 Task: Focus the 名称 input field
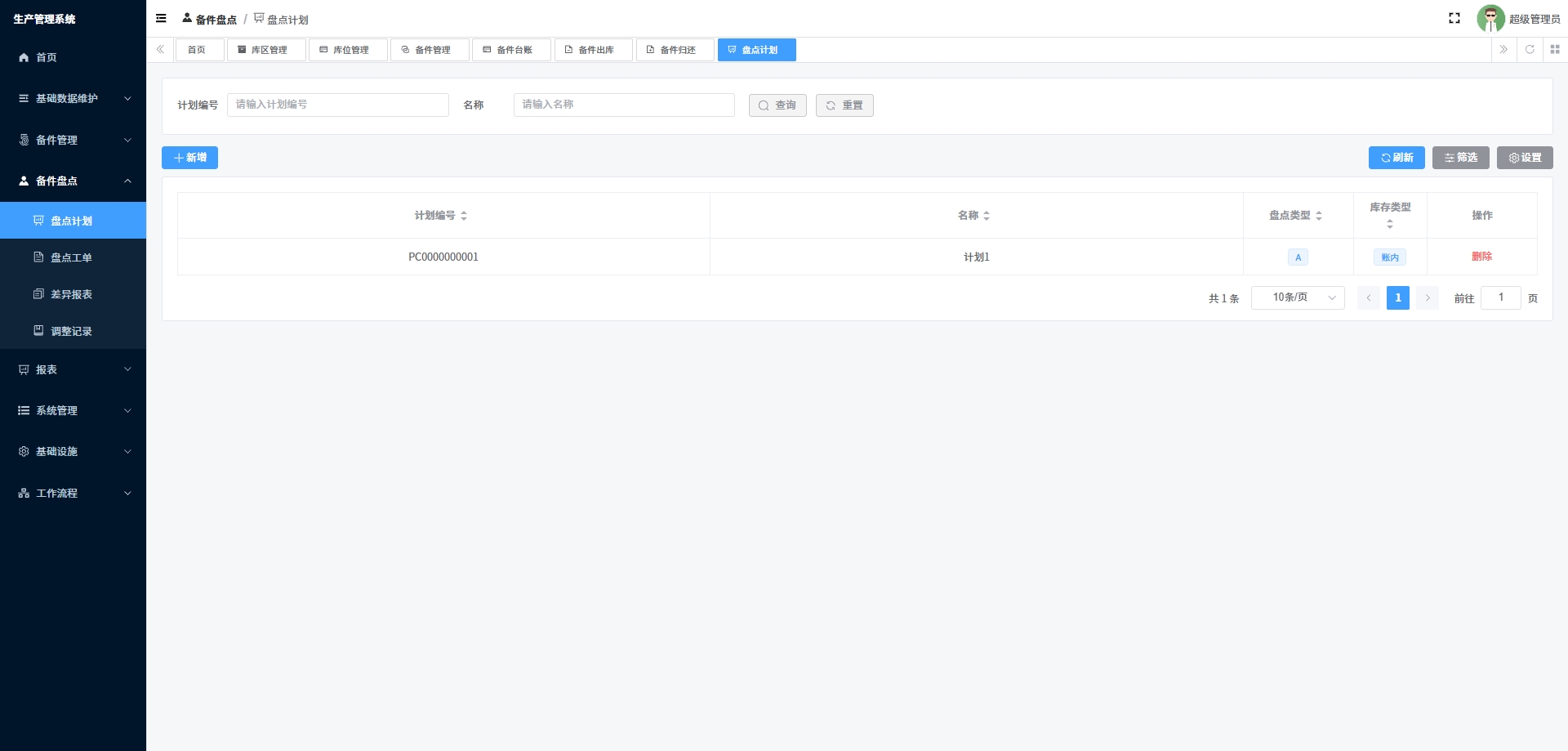(x=624, y=105)
